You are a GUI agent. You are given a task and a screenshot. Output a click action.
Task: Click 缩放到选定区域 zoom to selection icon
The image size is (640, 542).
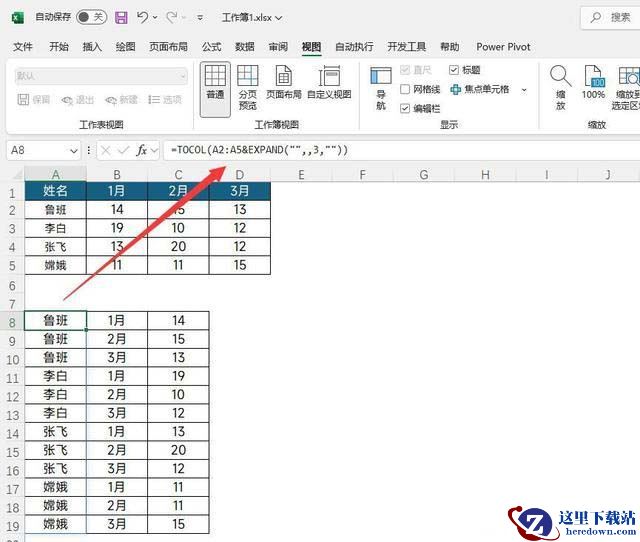point(626,87)
